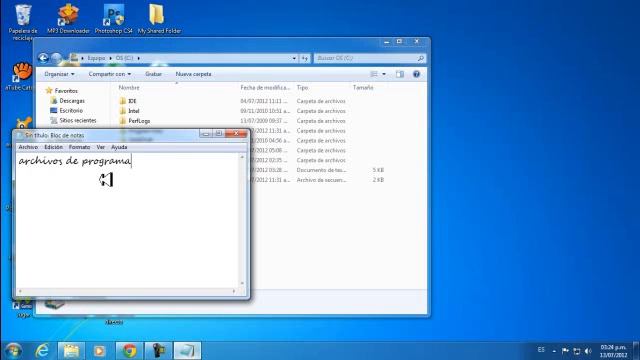Open the Explorer help question-mark icon
The image size is (640, 360).
pyautogui.click(x=416, y=74)
